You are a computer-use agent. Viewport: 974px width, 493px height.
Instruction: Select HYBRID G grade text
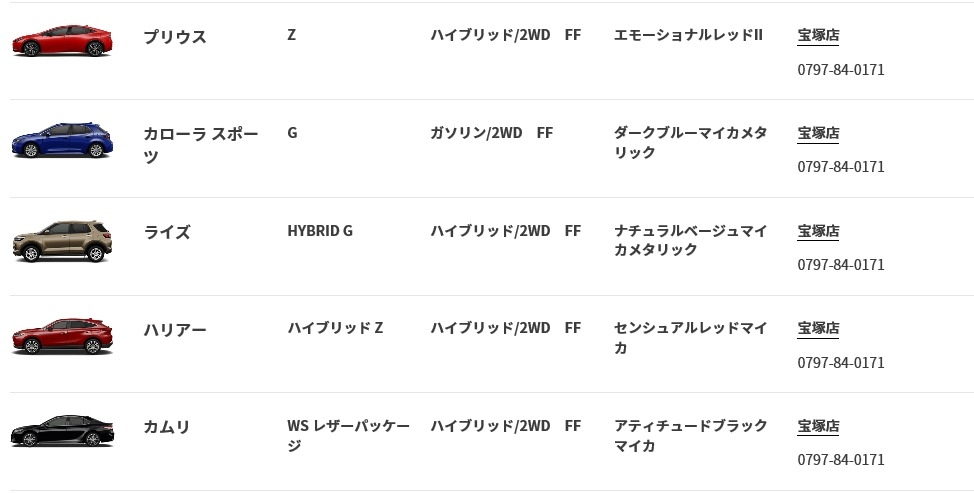(x=320, y=231)
